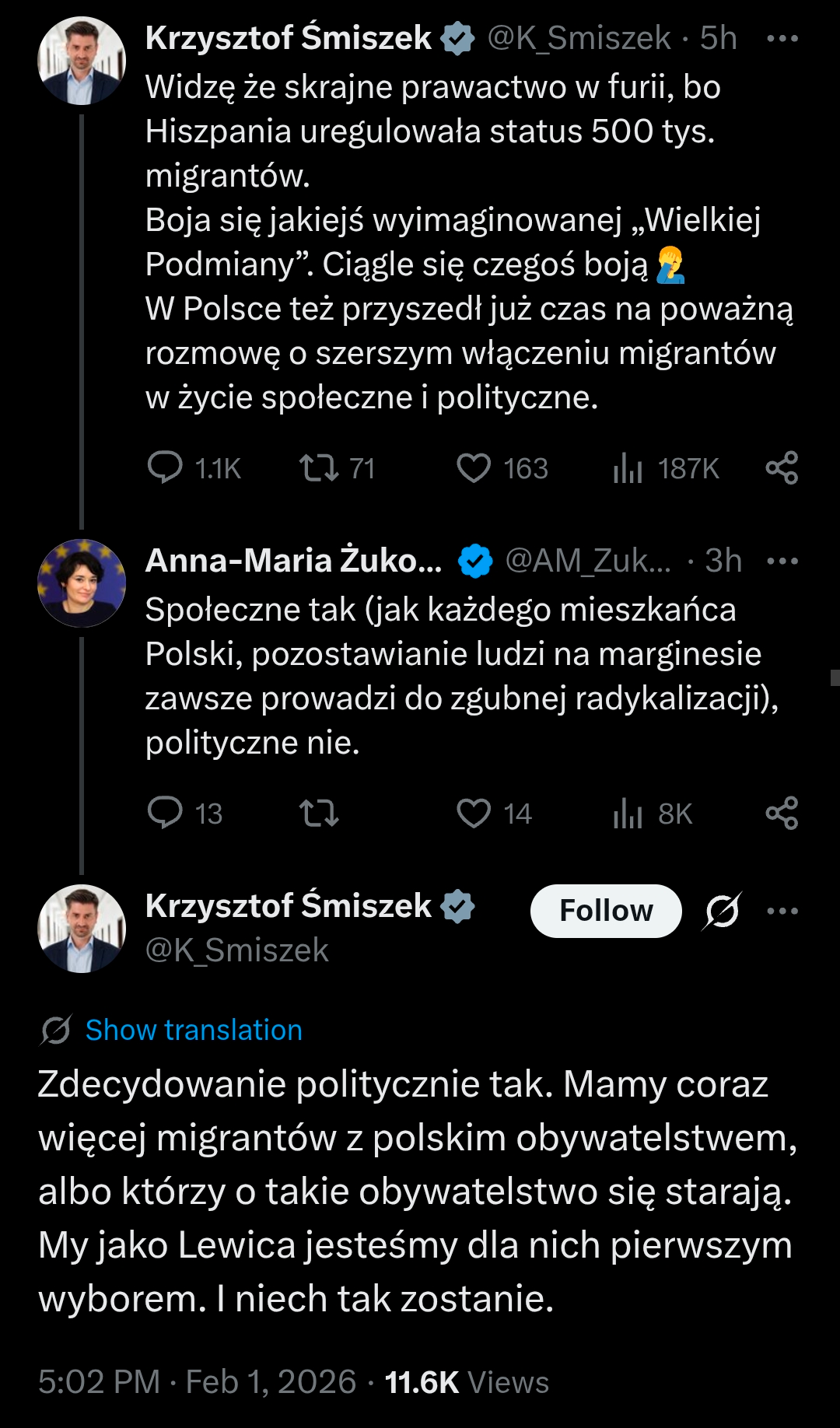
Task: Reply to Śmiszek's first post
Action: (165, 468)
